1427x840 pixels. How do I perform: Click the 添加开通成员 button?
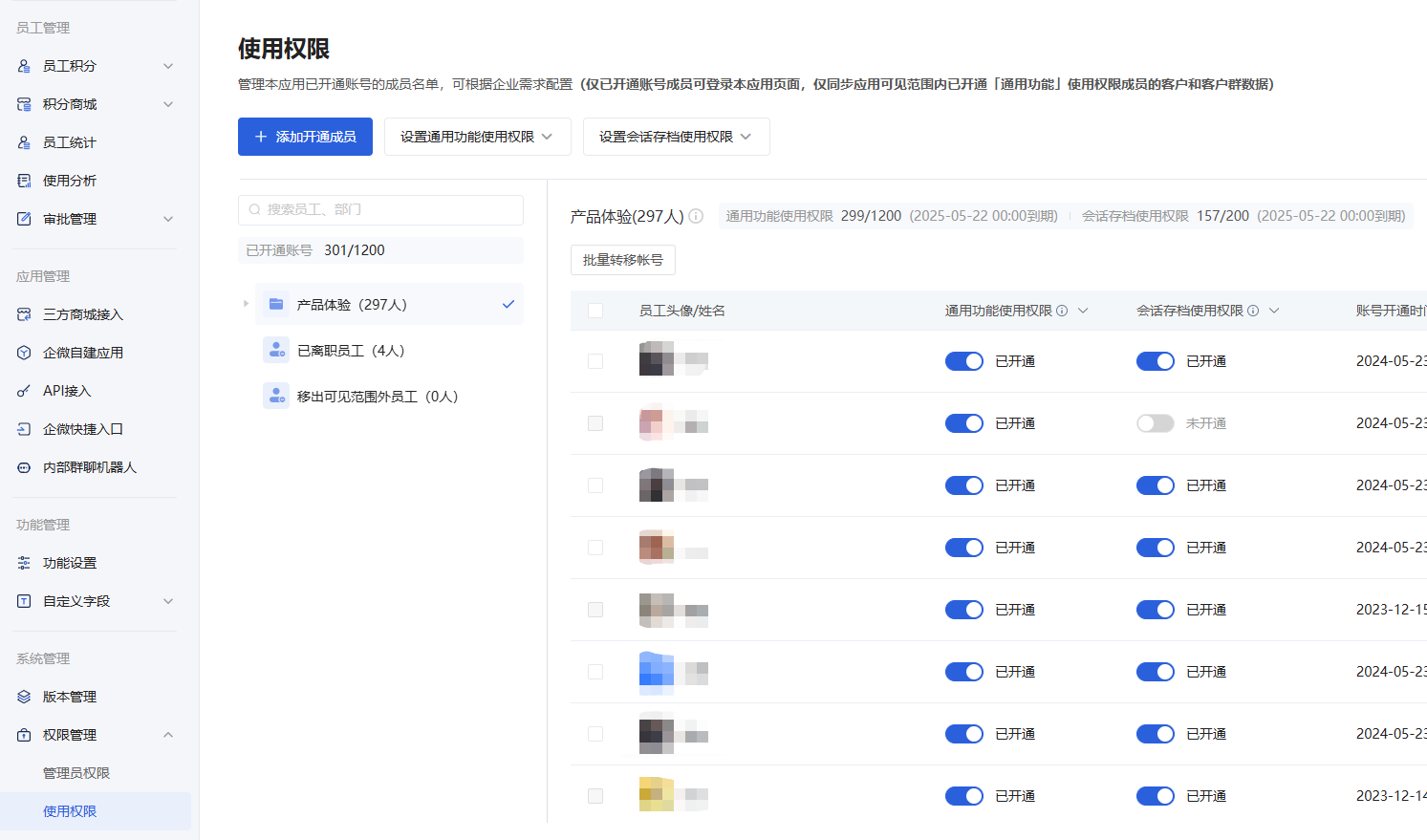pos(305,137)
